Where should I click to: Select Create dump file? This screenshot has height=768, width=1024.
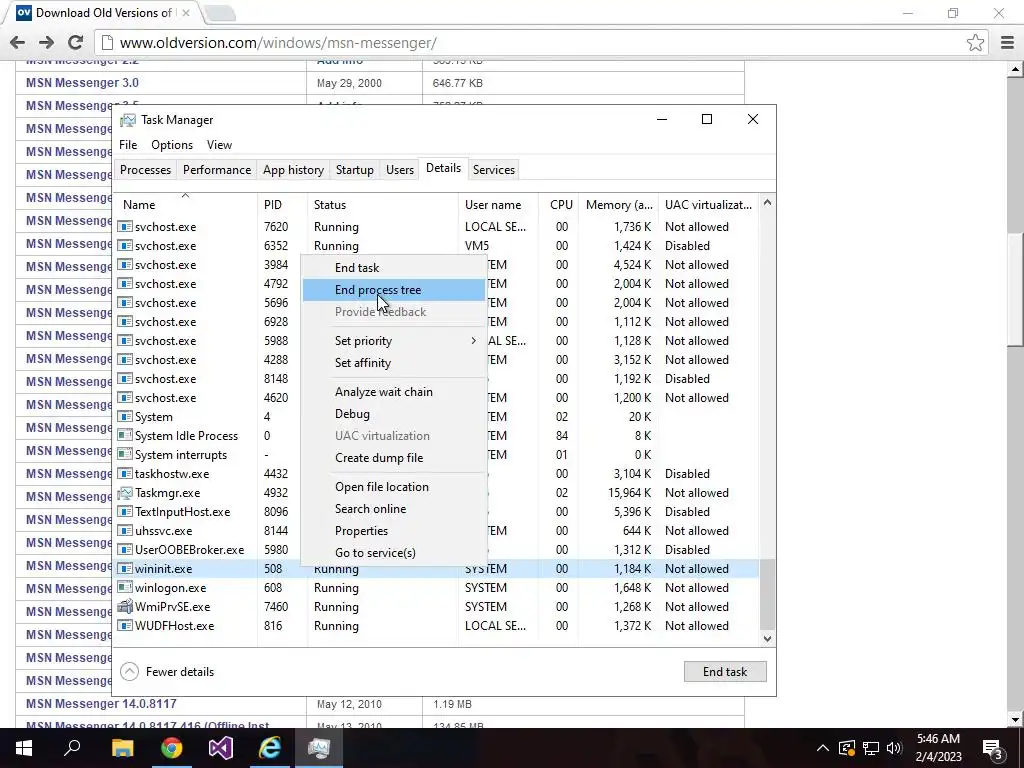tap(394, 458)
